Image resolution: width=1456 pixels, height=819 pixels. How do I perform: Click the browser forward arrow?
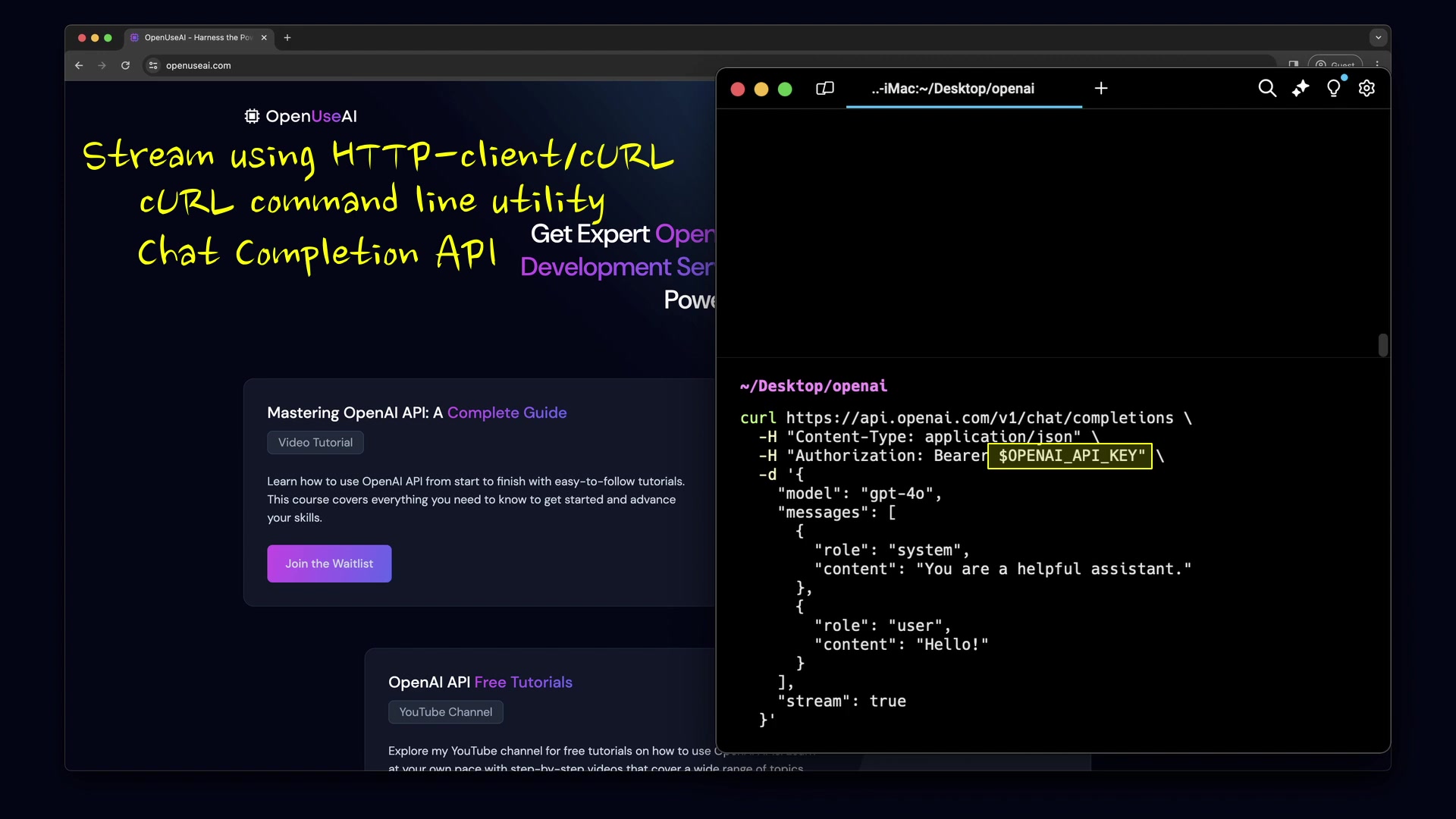pos(102,65)
